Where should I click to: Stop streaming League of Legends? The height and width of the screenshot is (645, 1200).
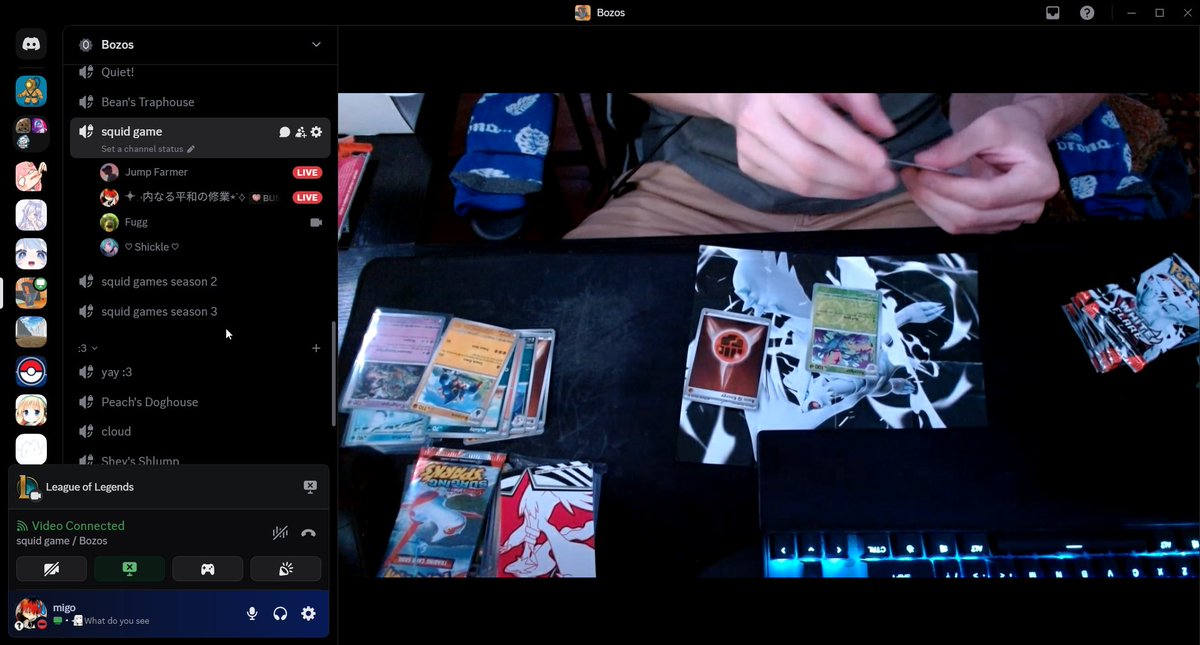tap(310, 487)
